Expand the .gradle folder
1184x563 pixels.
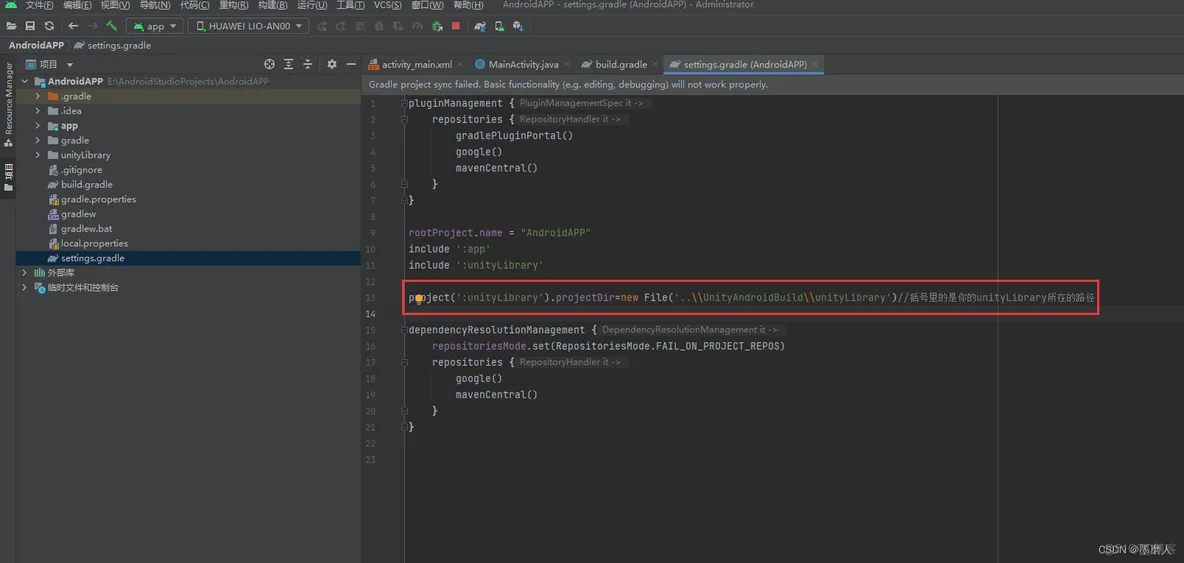pyautogui.click(x=38, y=97)
